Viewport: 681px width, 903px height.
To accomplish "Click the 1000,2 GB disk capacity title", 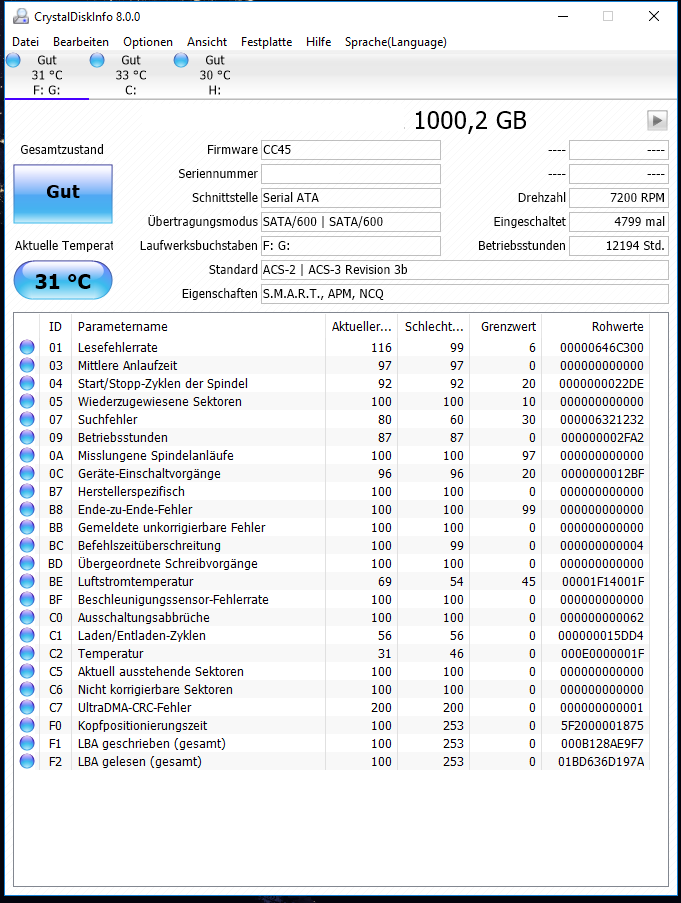I will (x=470, y=121).
